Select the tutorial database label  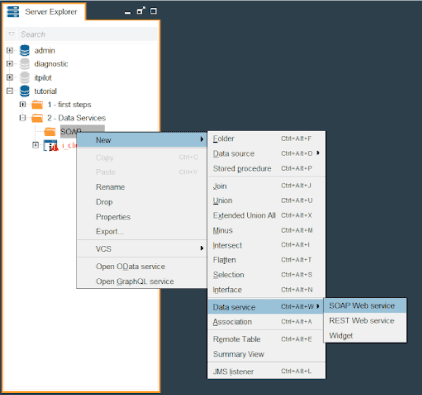[x=45, y=91]
